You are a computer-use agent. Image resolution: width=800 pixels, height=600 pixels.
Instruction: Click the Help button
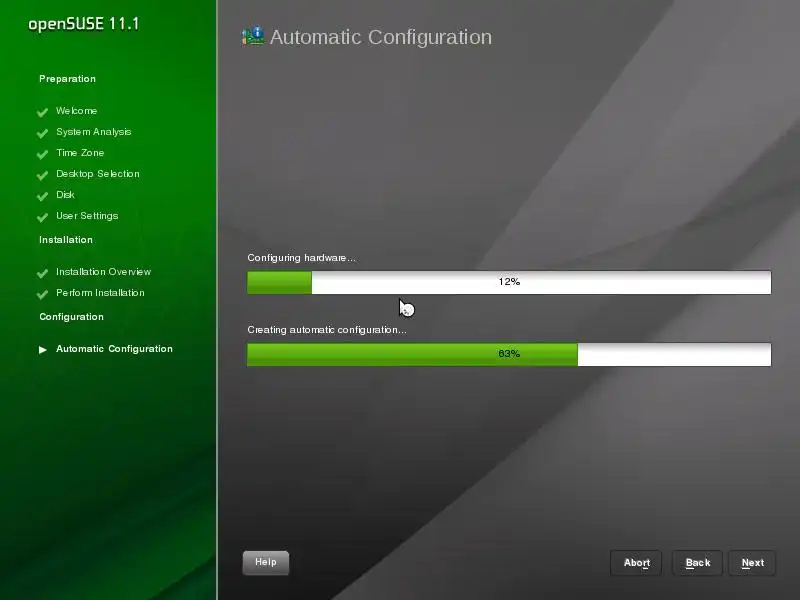[x=265, y=562]
